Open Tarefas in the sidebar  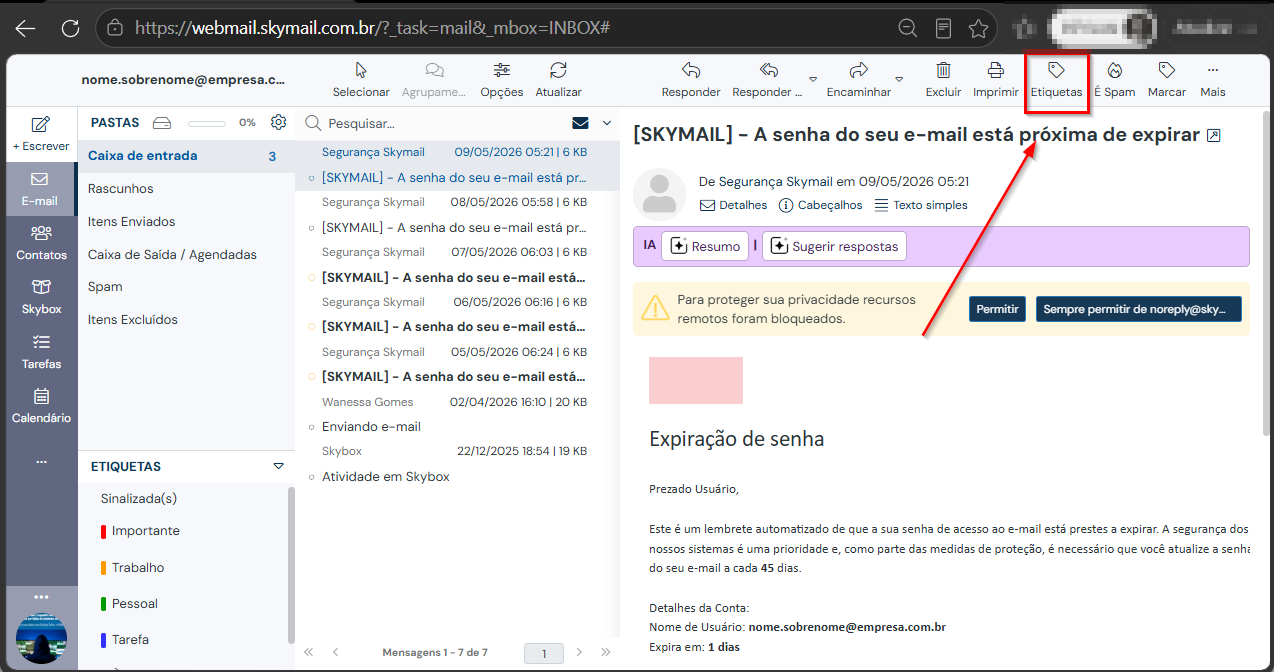(41, 352)
